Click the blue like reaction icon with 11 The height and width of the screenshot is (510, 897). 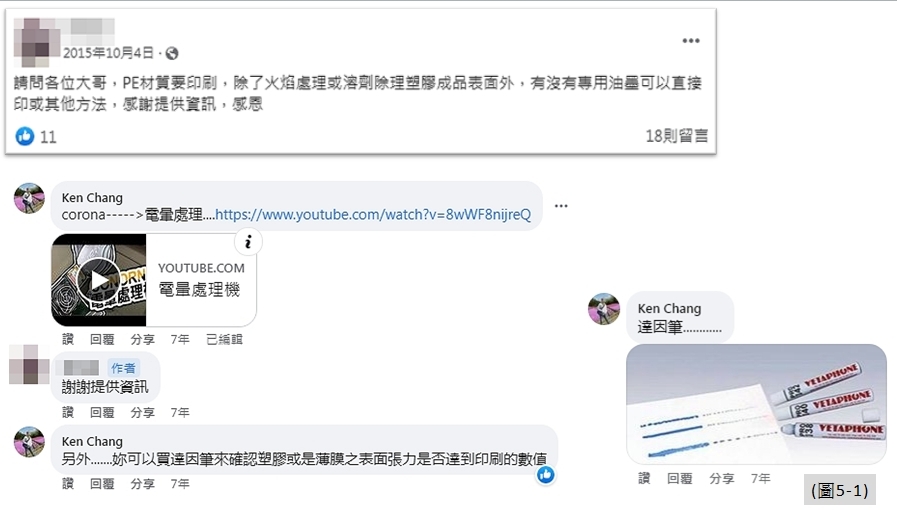(25, 136)
